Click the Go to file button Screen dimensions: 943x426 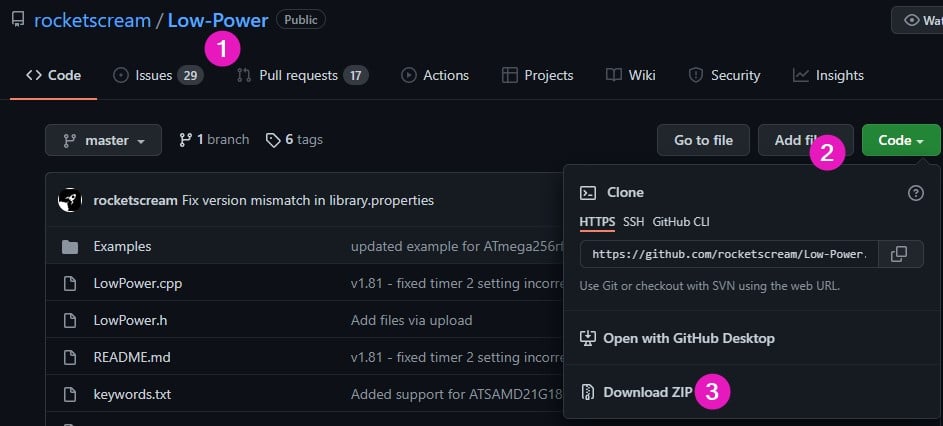703,140
